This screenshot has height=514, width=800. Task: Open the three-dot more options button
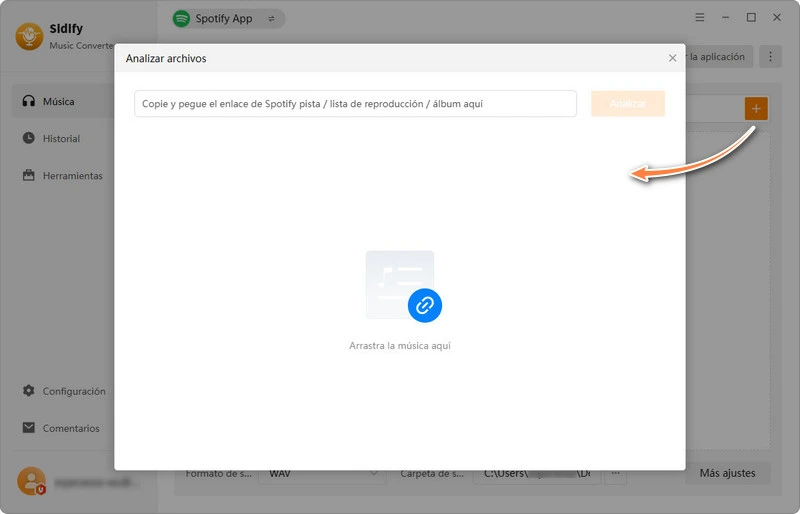[770, 57]
